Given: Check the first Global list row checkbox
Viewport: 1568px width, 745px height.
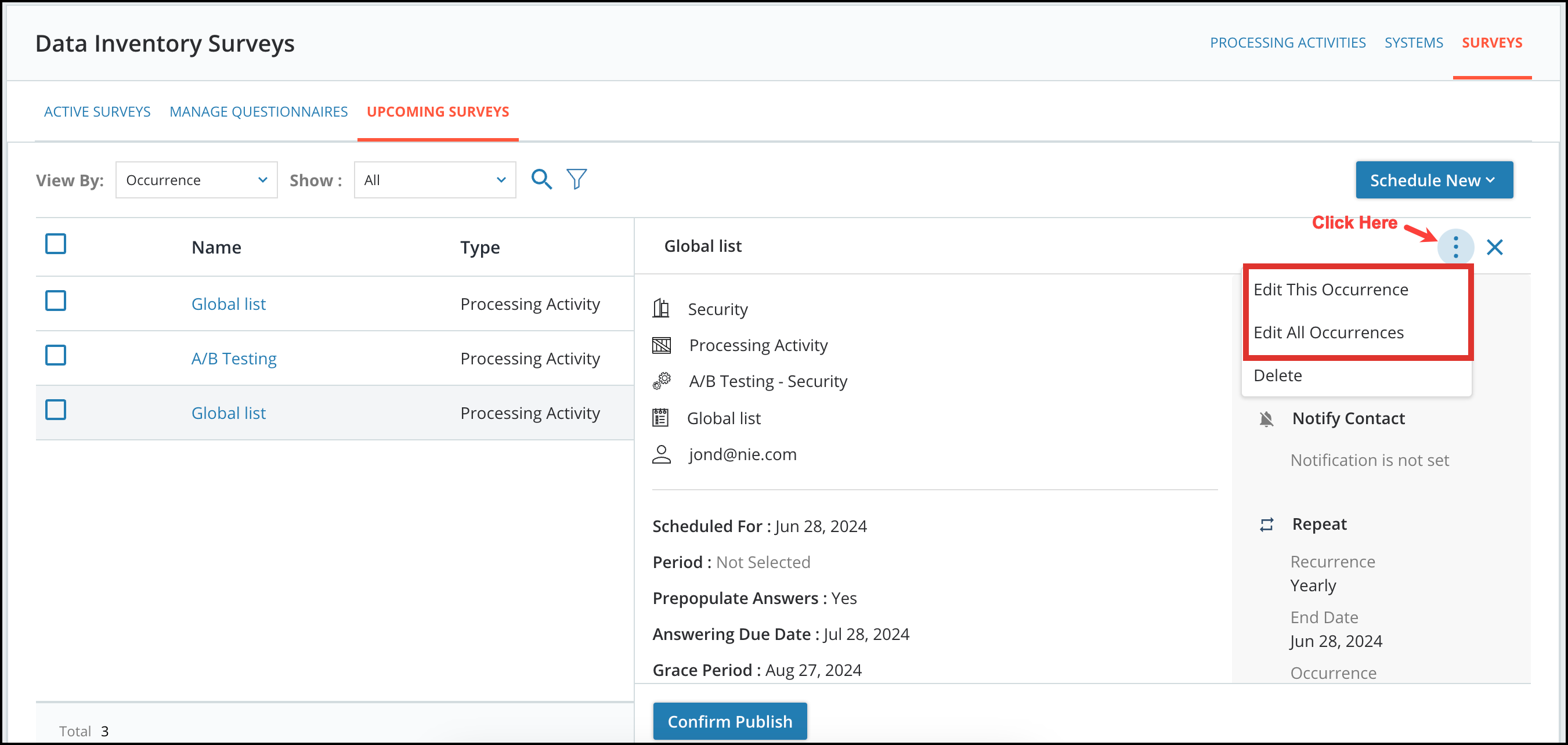Looking at the screenshot, I should click(x=55, y=301).
